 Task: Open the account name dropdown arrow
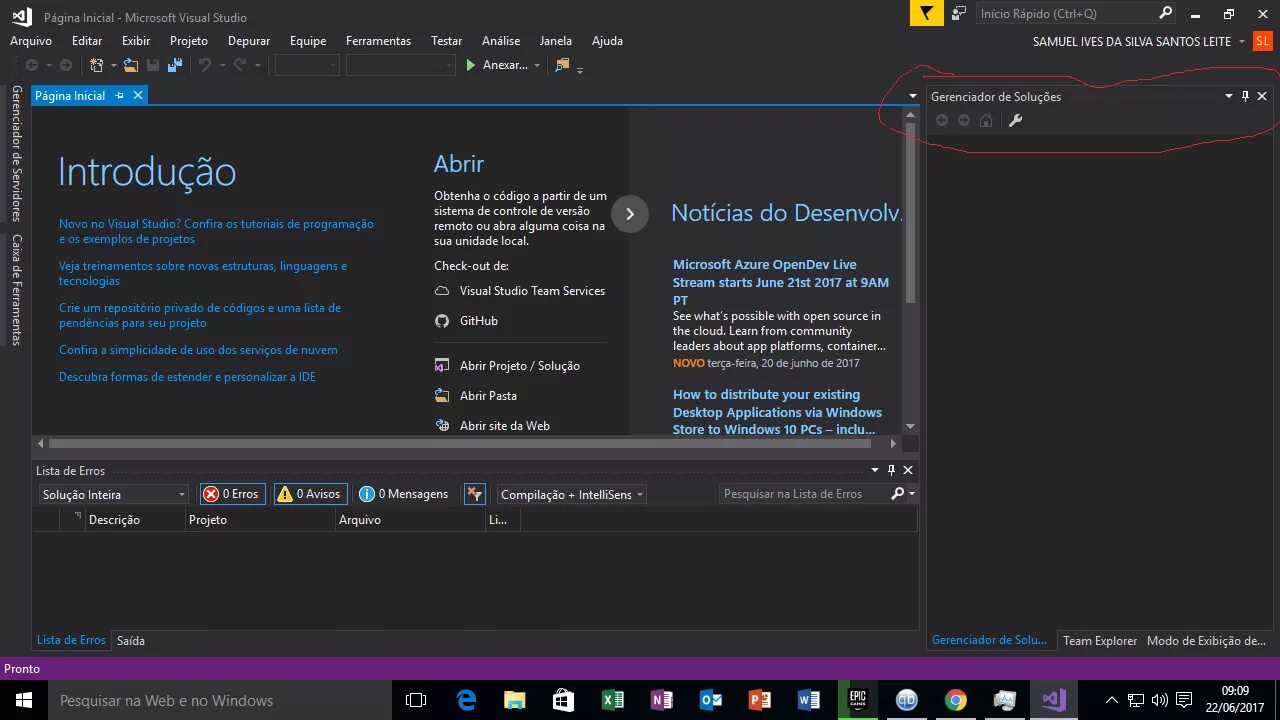[1242, 41]
